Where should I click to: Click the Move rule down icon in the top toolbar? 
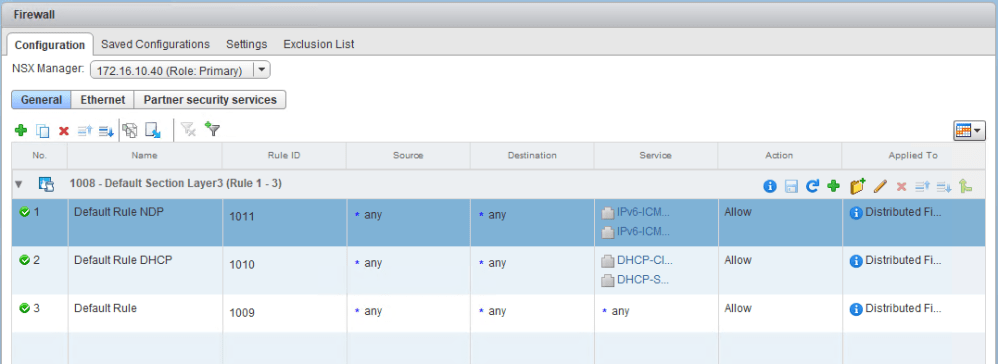click(x=106, y=131)
